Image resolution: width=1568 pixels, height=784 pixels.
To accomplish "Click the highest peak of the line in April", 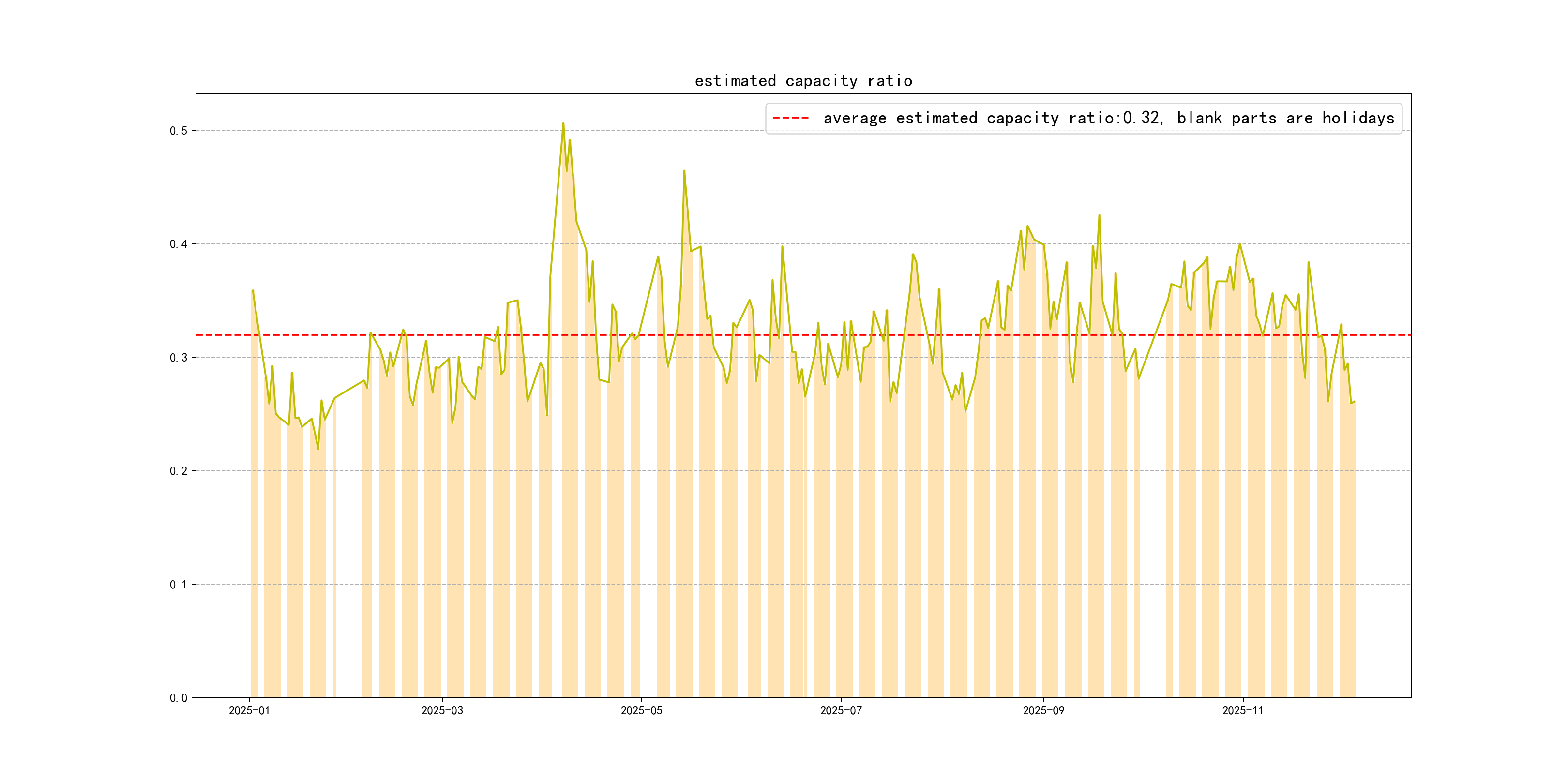I will point(563,123).
